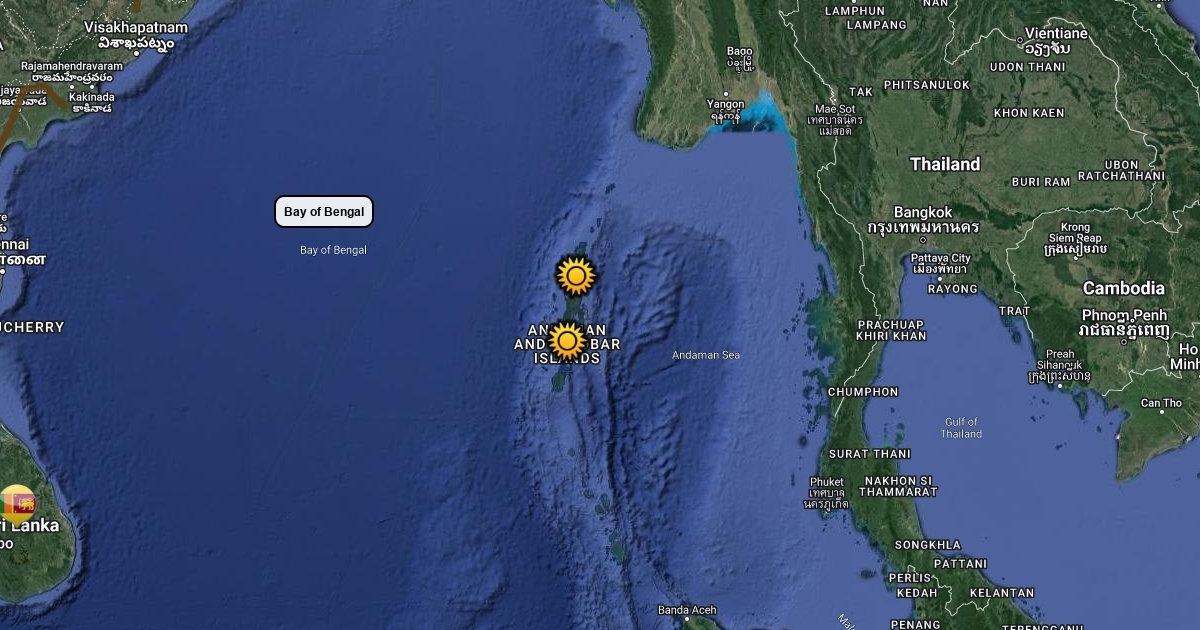Open the Sri Lanka flag map pin
Image resolution: width=1200 pixels, height=630 pixels.
(17, 503)
